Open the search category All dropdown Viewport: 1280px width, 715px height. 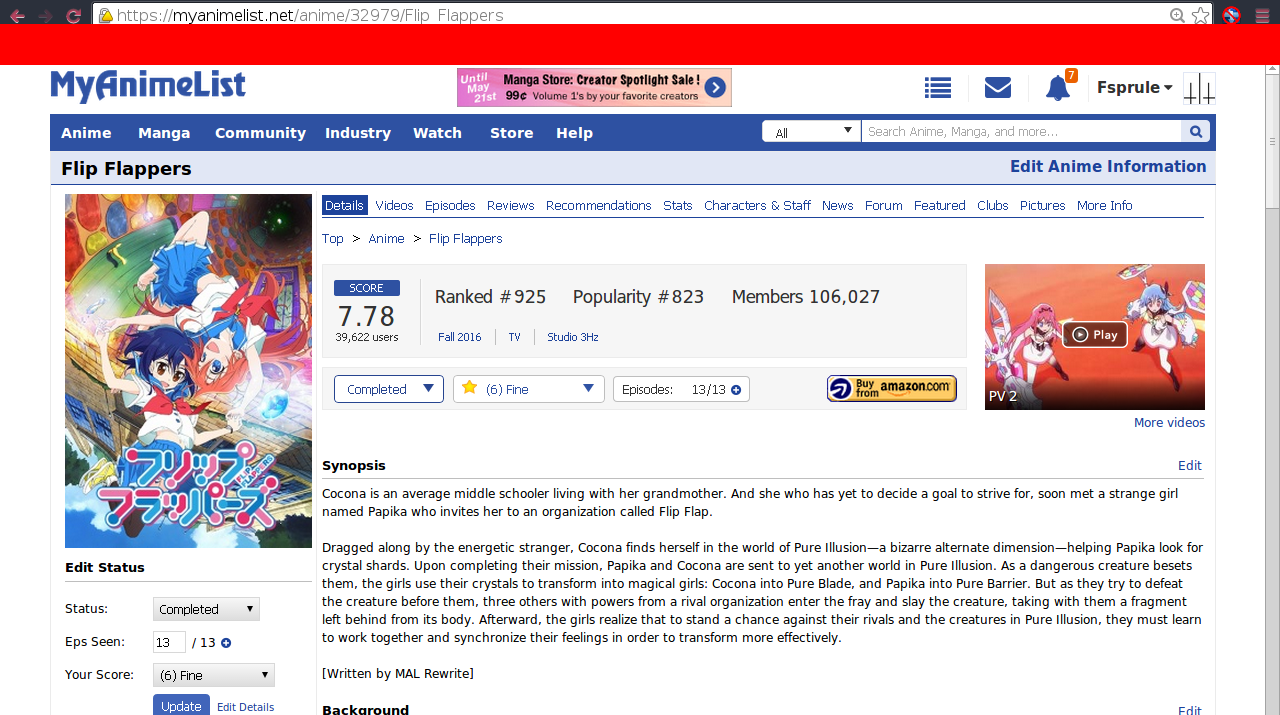(x=811, y=131)
